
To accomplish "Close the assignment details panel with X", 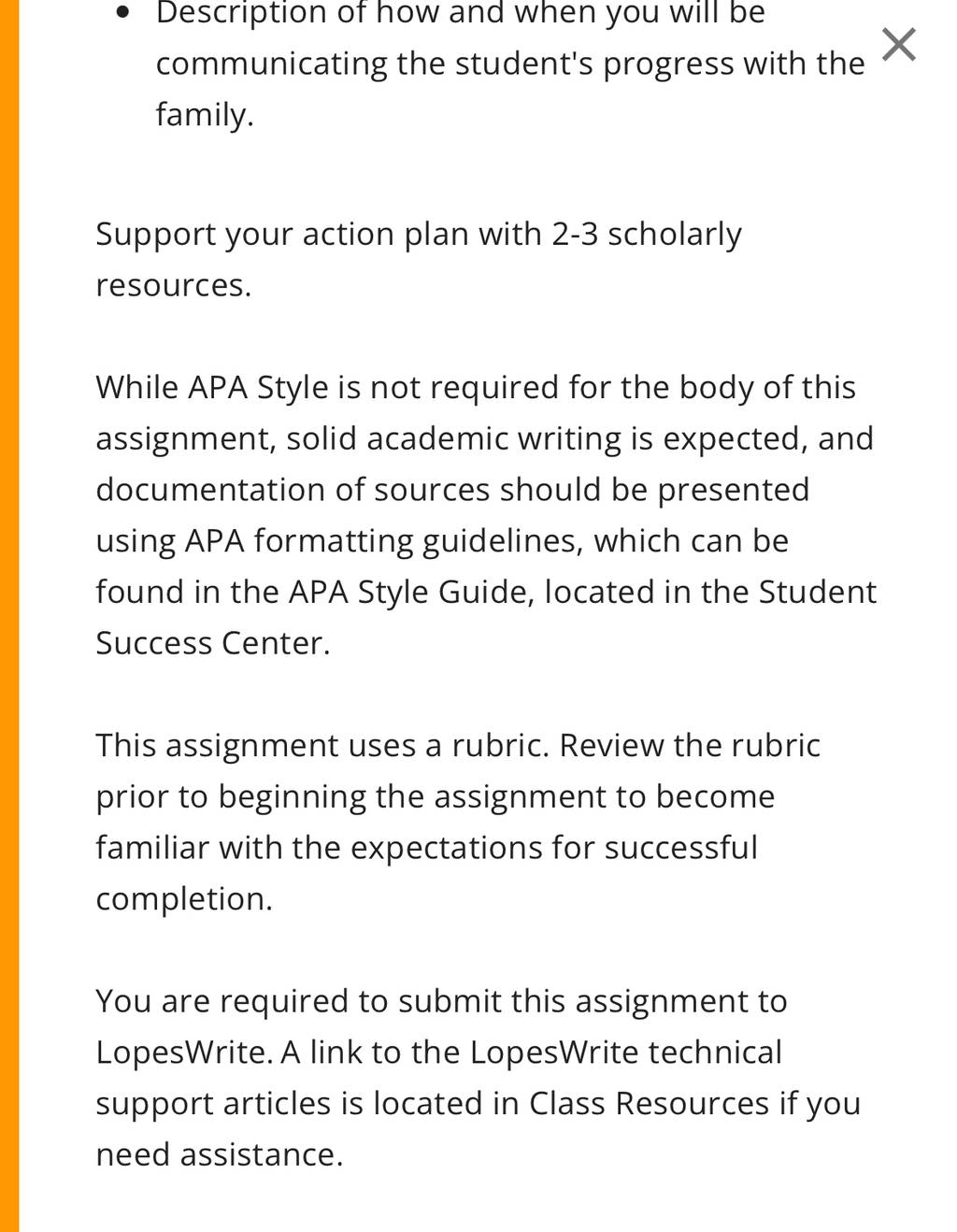I will coord(898,44).
